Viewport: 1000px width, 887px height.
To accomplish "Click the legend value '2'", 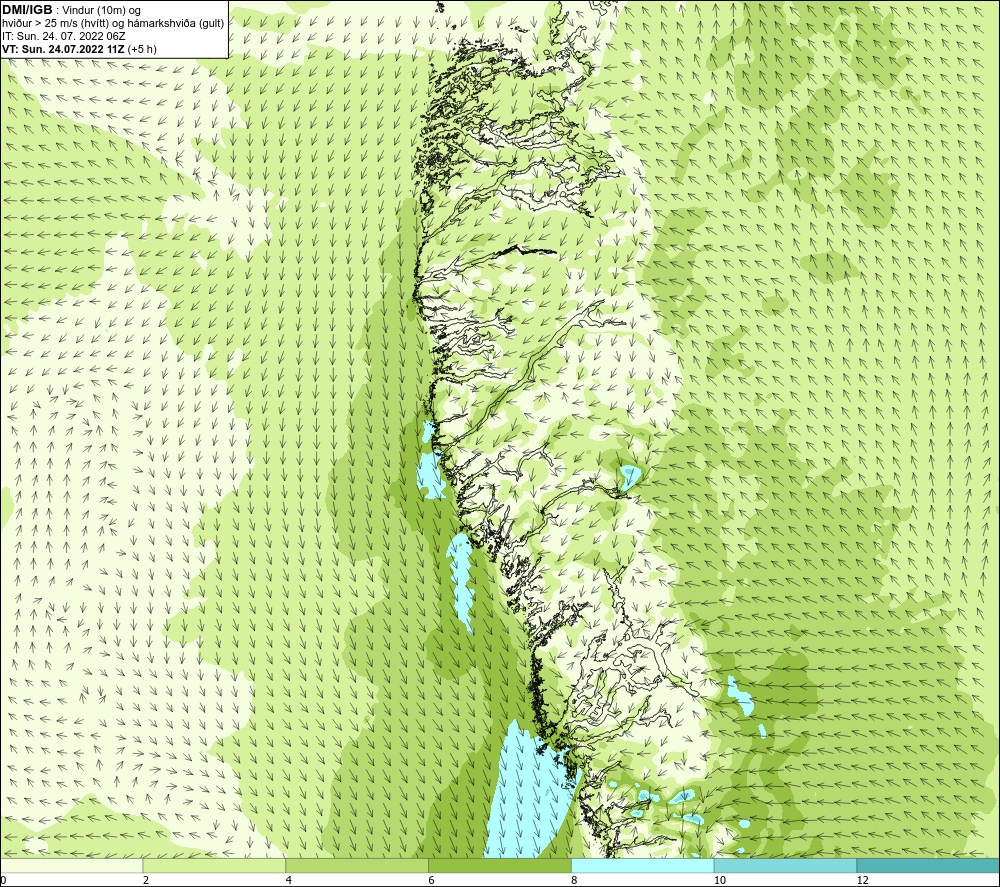I will click(146, 881).
